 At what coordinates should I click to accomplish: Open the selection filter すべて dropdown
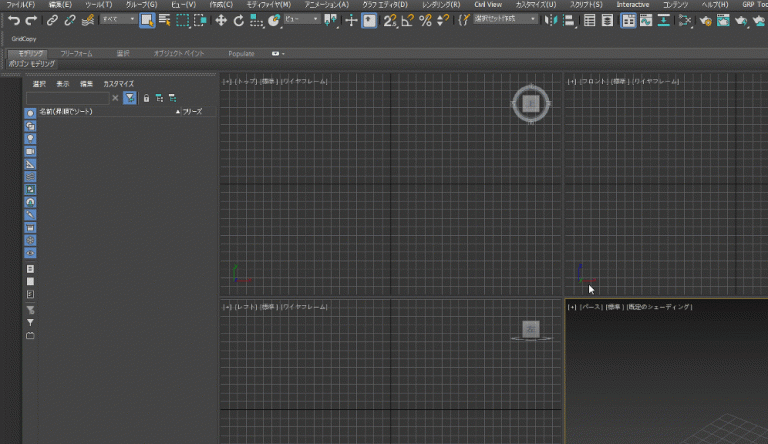pyautogui.click(x=118, y=20)
